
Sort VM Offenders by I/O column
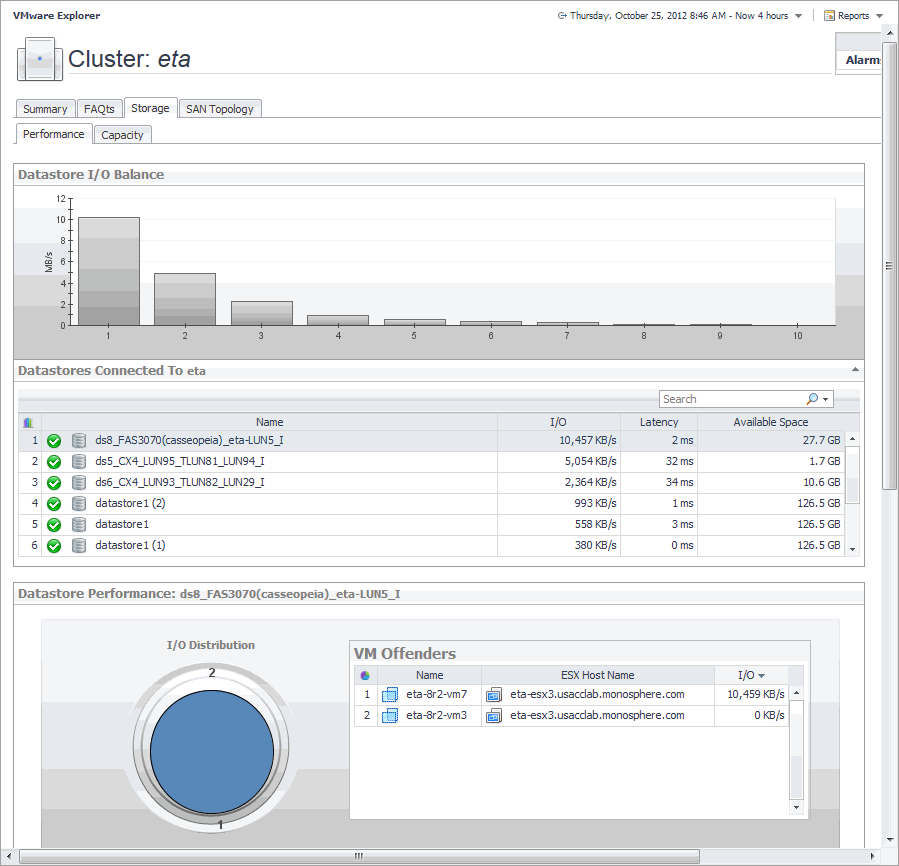751,676
